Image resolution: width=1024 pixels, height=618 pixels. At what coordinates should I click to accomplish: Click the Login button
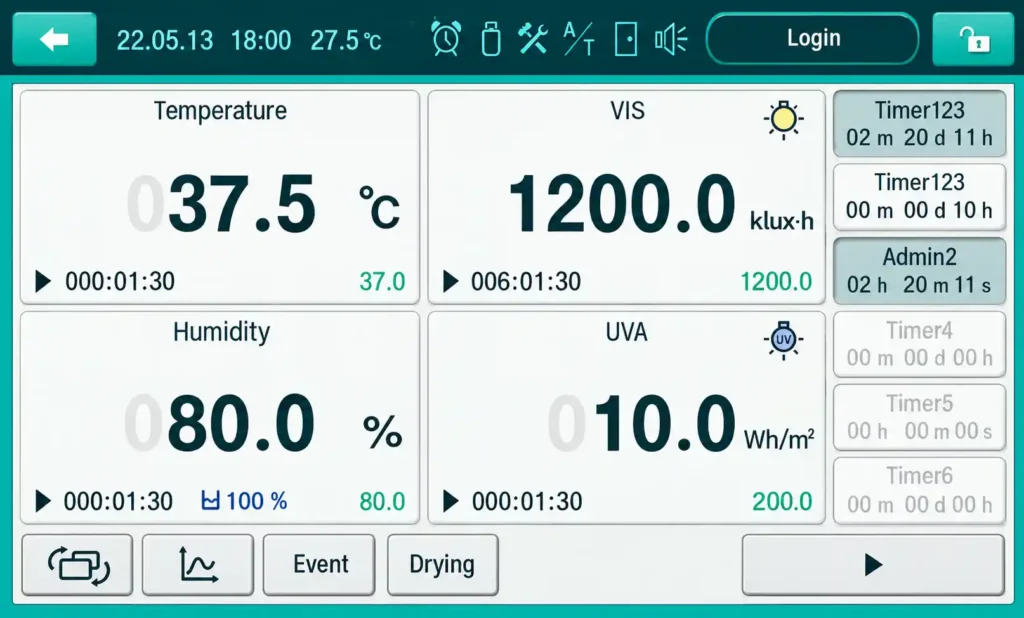pyautogui.click(x=812, y=39)
